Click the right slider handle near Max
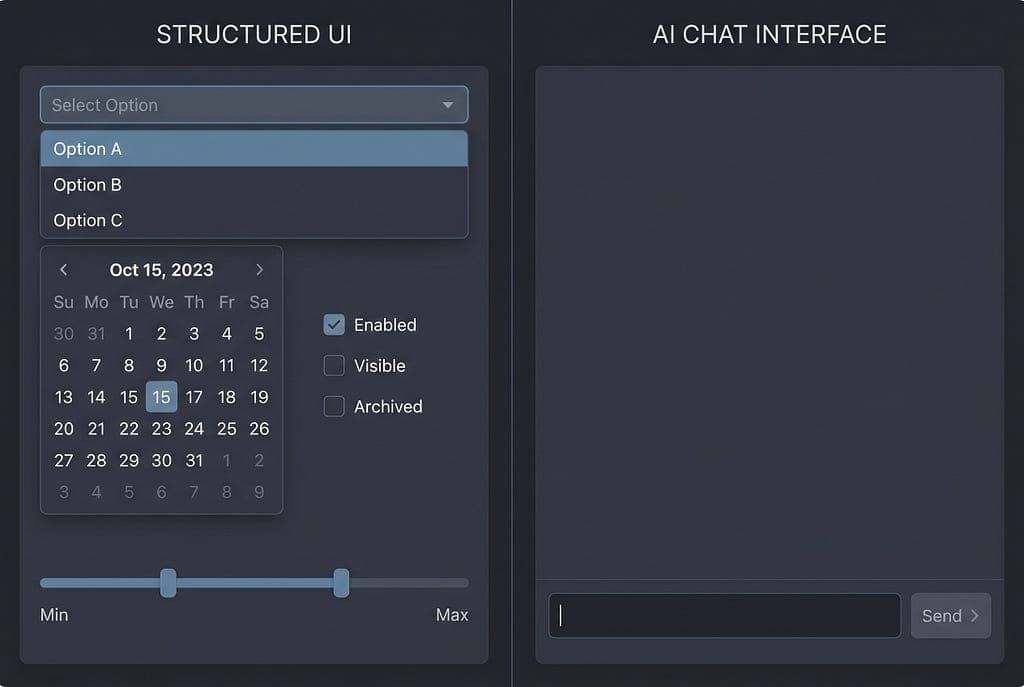The image size is (1024, 687). pyautogui.click(x=342, y=583)
